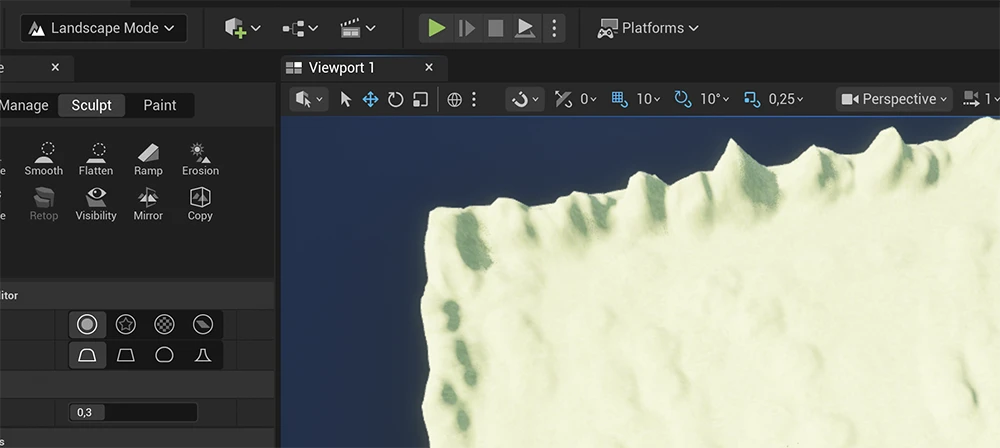Toggle scale snapping in the viewport

753,99
